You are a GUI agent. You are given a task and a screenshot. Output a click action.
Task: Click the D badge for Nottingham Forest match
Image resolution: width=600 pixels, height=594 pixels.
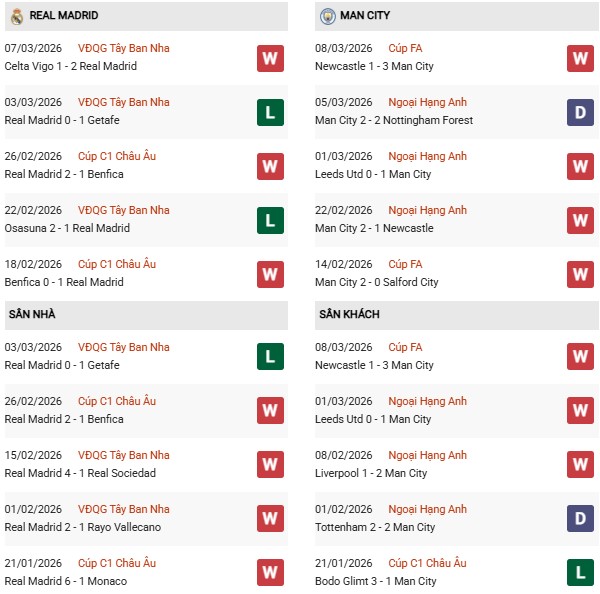point(581,112)
